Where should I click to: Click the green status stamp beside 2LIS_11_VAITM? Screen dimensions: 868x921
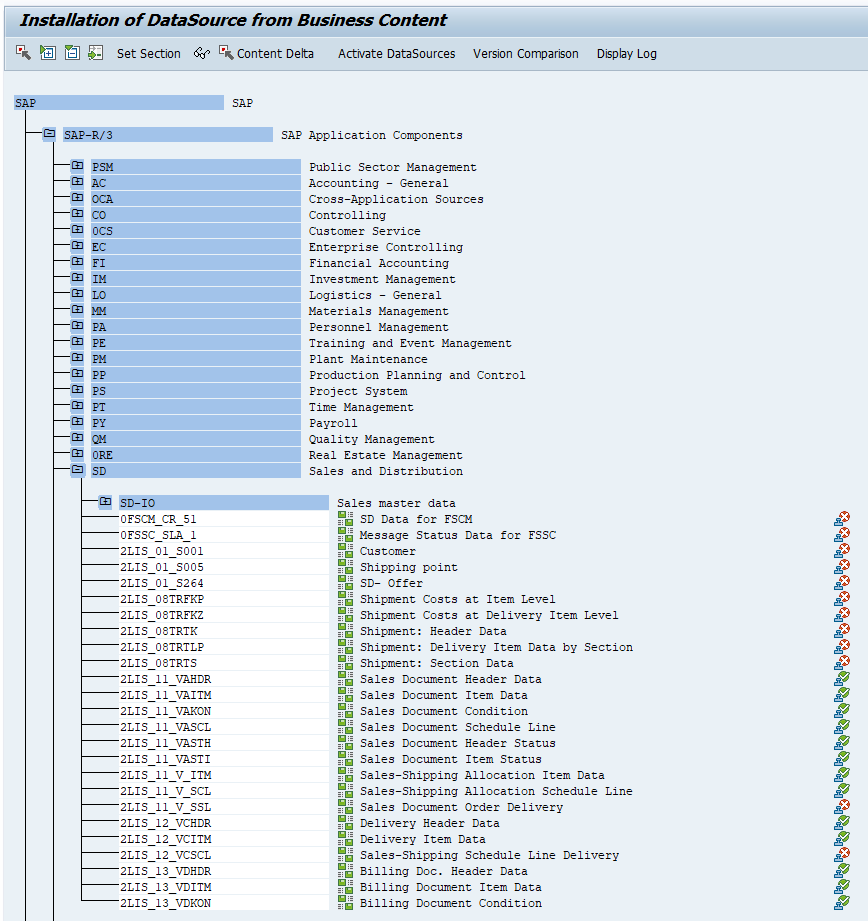click(x=843, y=695)
